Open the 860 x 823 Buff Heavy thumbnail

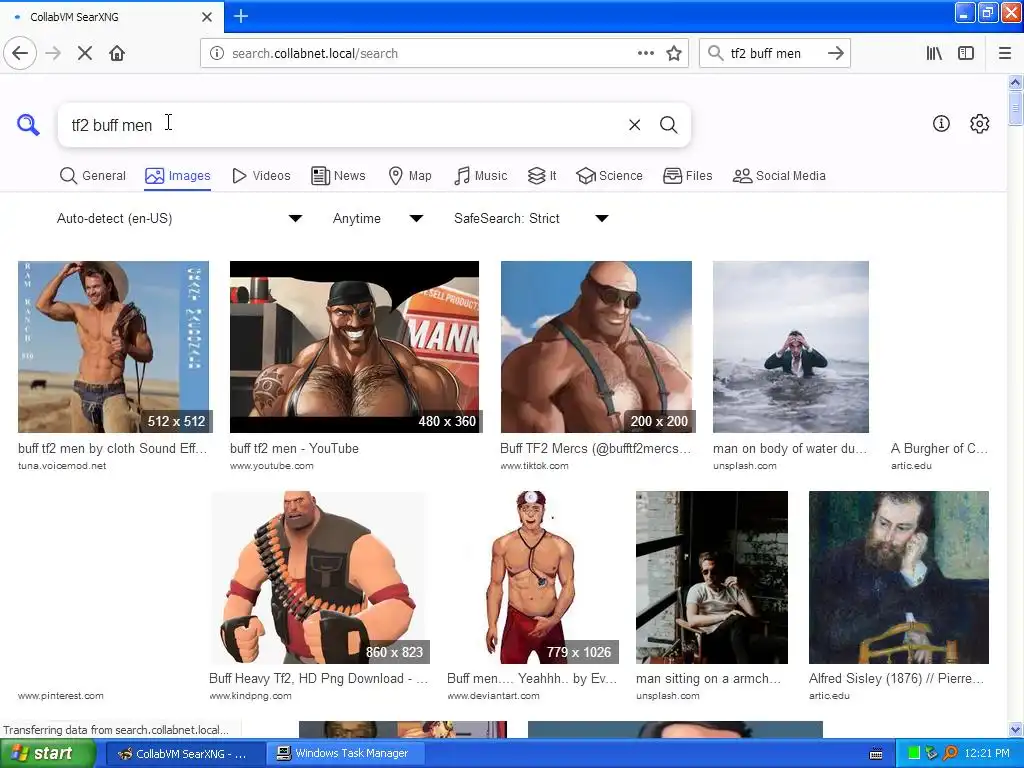[x=319, y=577]
